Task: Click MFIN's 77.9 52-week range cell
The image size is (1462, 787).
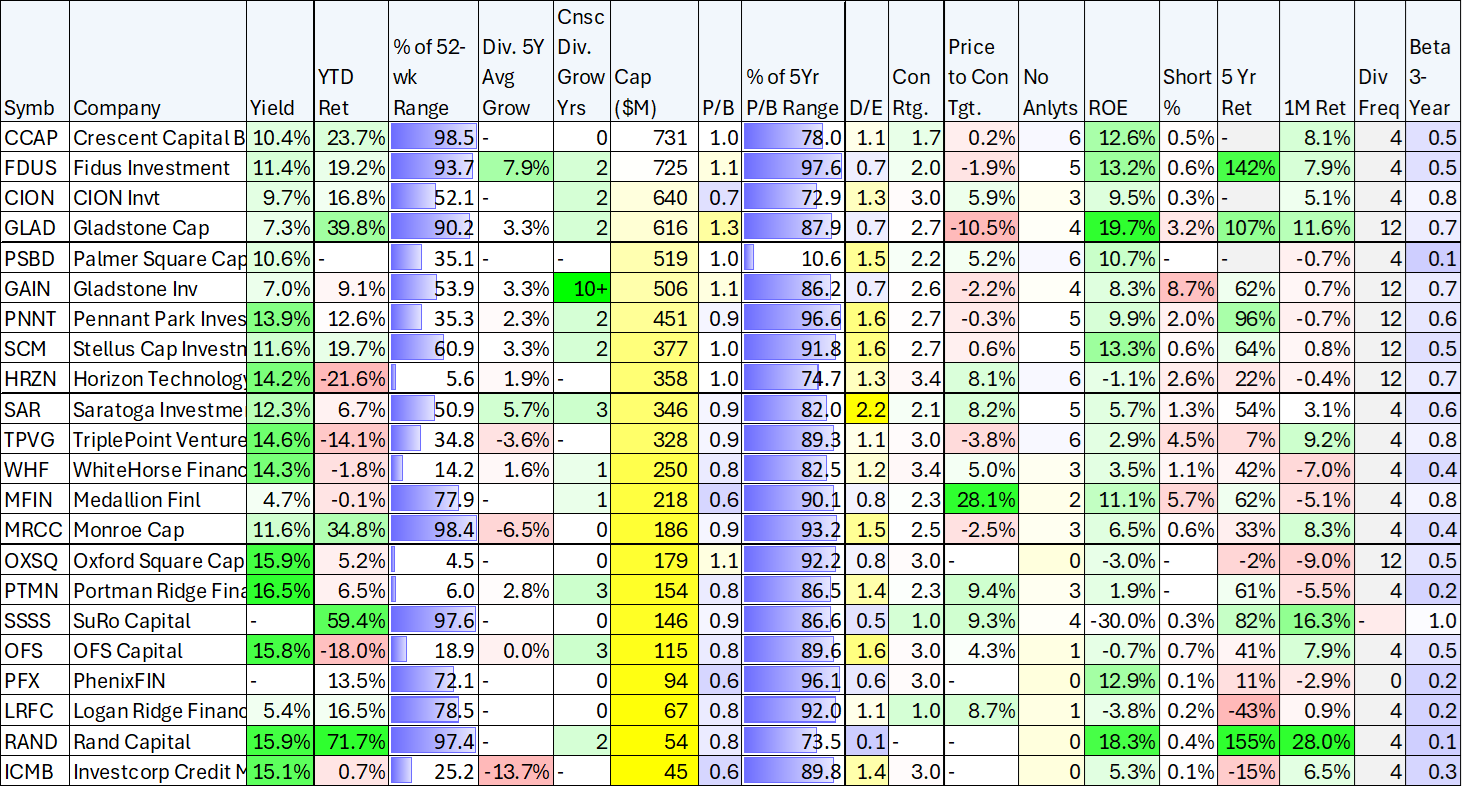Action: pos(433,499)
